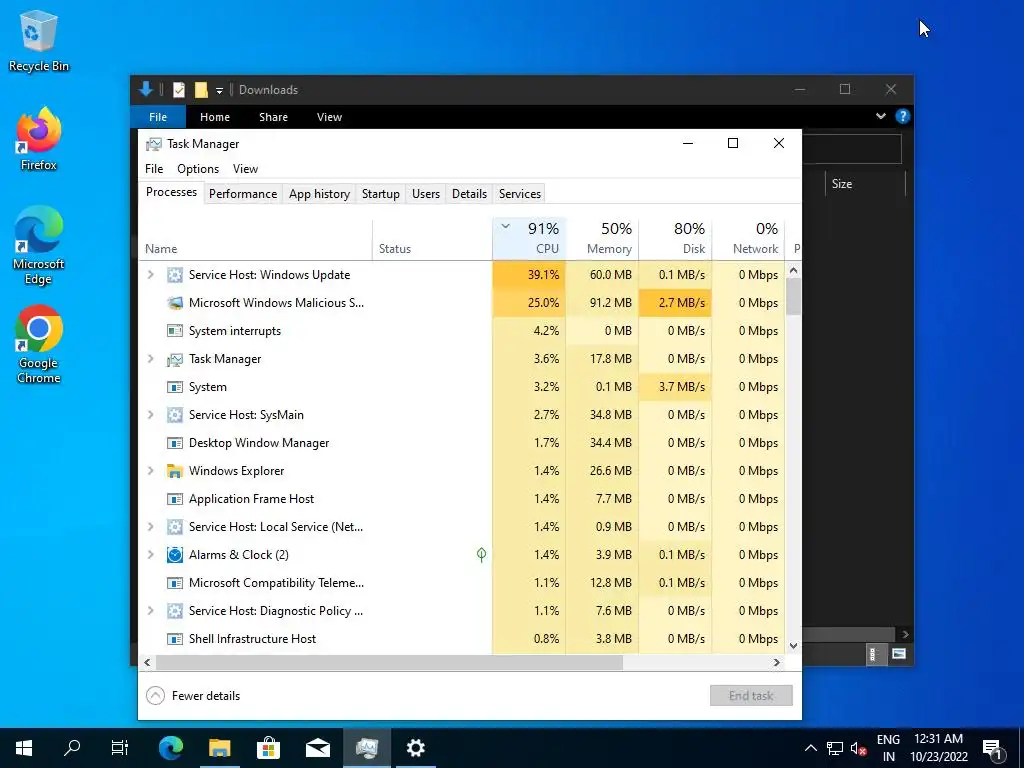Image resolution: width=1024 pixels, height=768 pixels.
Task: Sort processes by Name column
Action: coord(255,238)
